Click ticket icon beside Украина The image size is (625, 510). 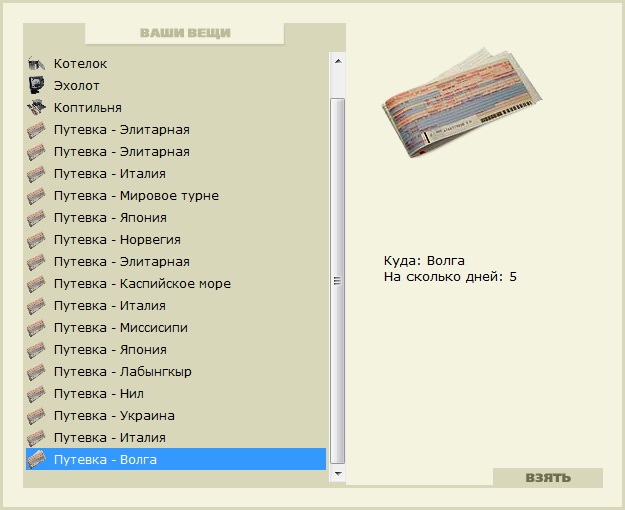pyautogui.click(x=36, y=415)
